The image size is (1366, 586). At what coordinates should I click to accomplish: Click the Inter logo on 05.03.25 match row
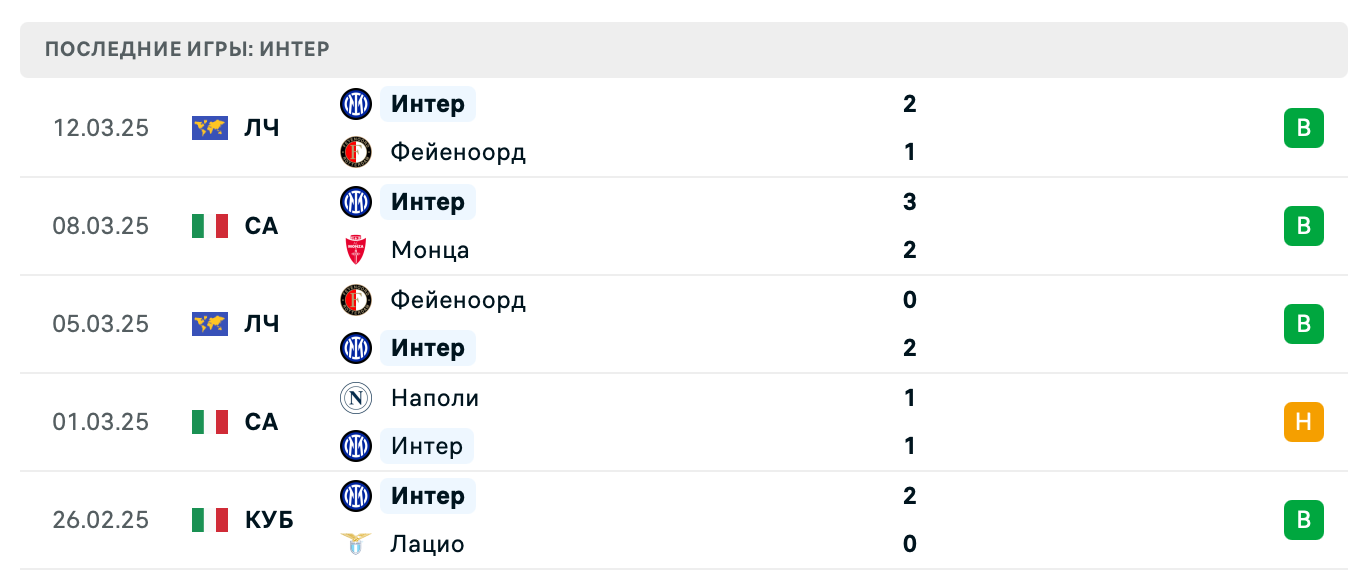point(356,348)
